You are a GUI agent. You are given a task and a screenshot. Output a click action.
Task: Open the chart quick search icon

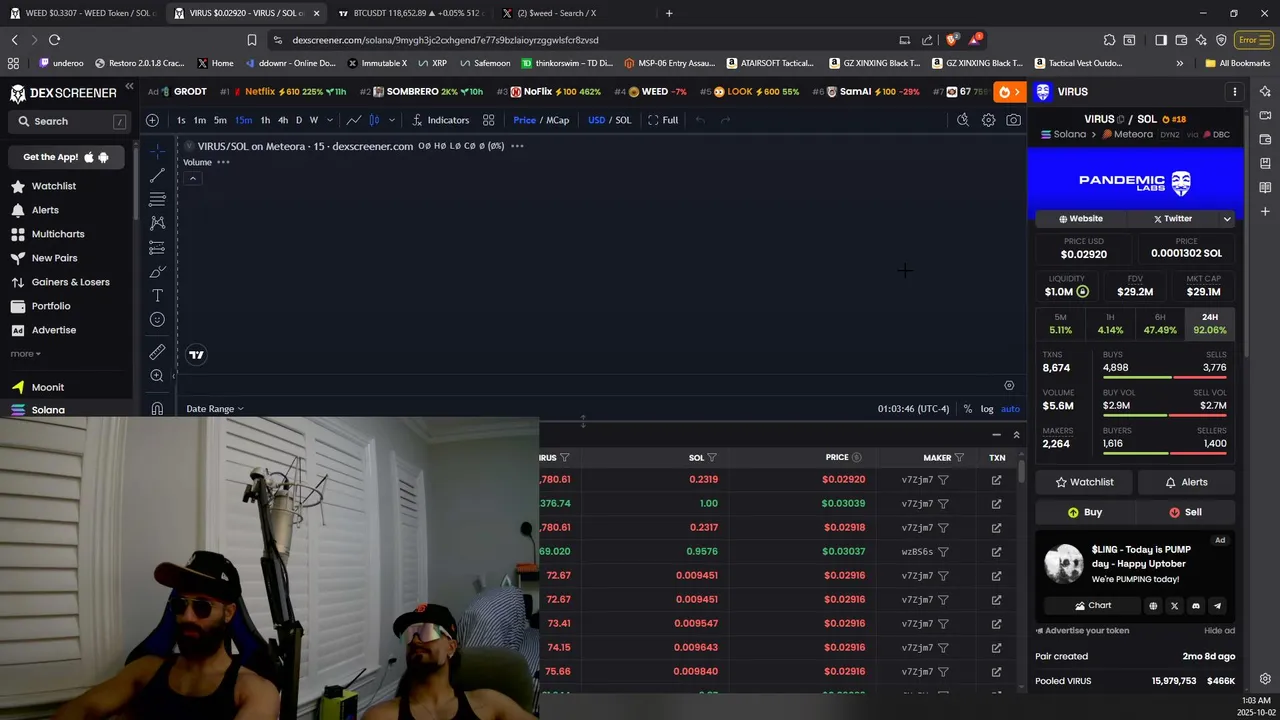click(962, 120)
